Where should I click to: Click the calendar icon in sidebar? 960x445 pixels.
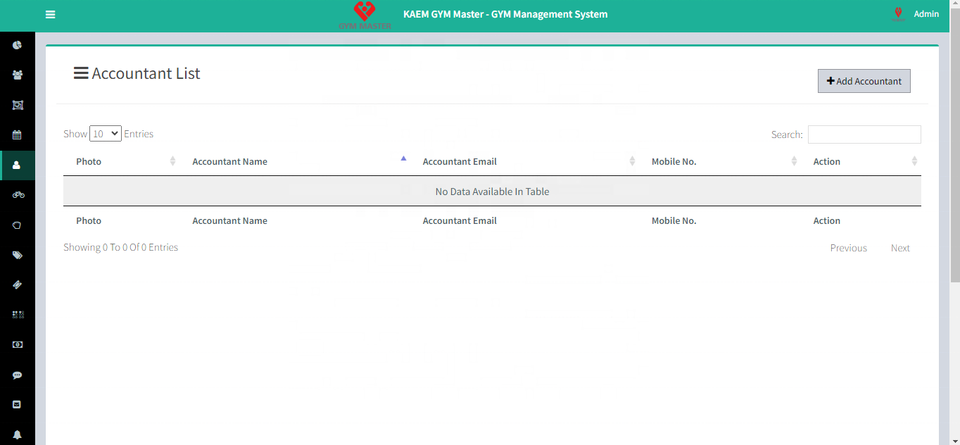point(17,135)
